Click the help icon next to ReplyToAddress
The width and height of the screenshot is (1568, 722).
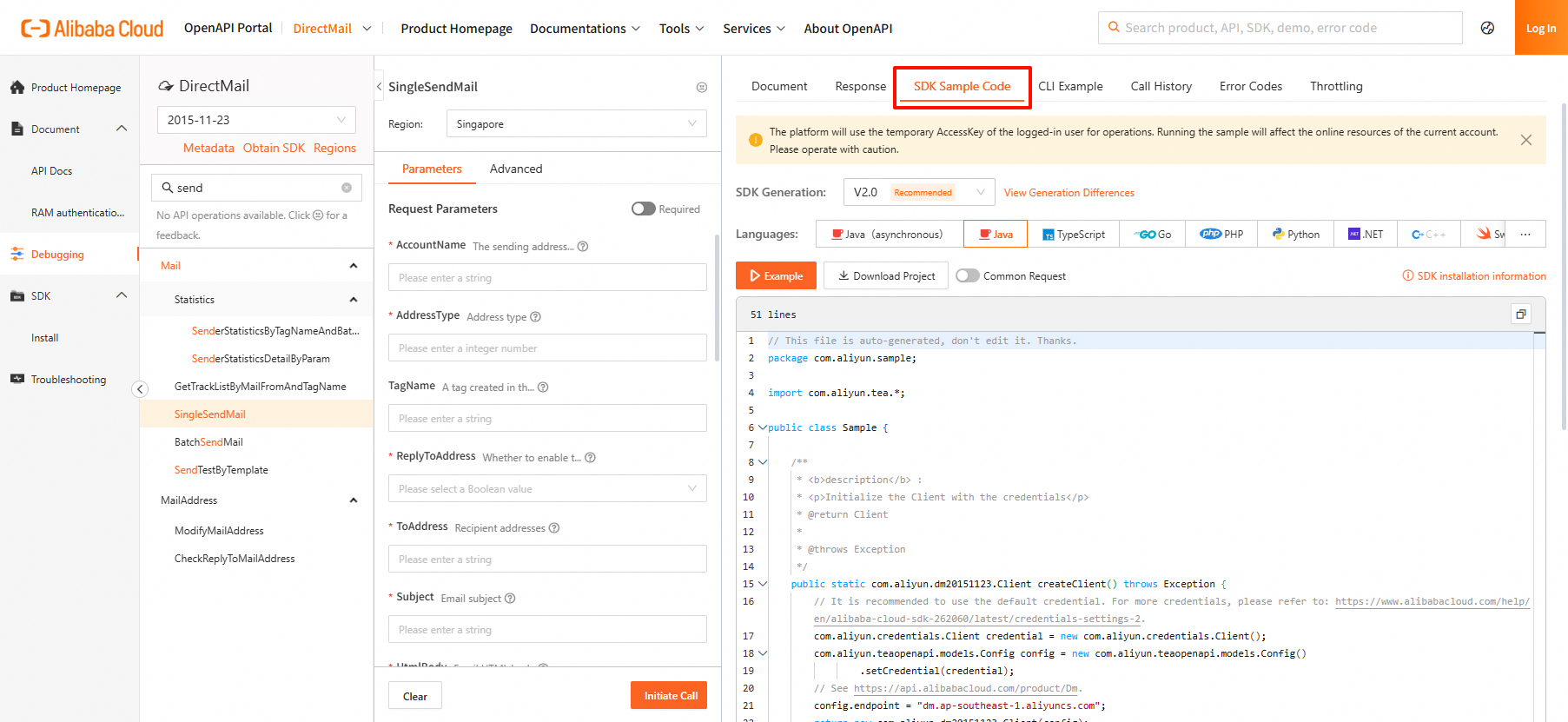click(x=590, y=458)
